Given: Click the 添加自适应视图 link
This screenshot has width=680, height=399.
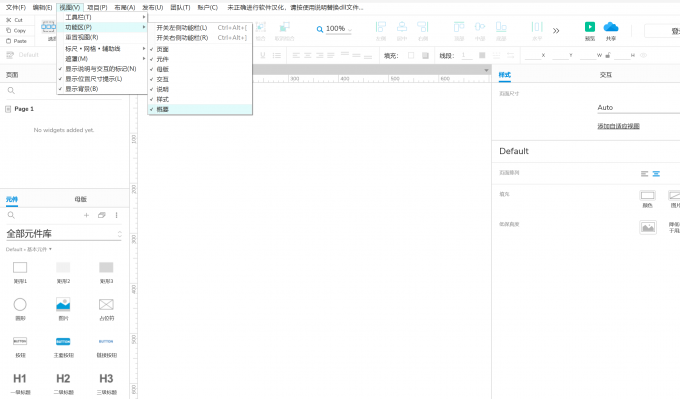Looking at the screenshot, I should 618,126.
